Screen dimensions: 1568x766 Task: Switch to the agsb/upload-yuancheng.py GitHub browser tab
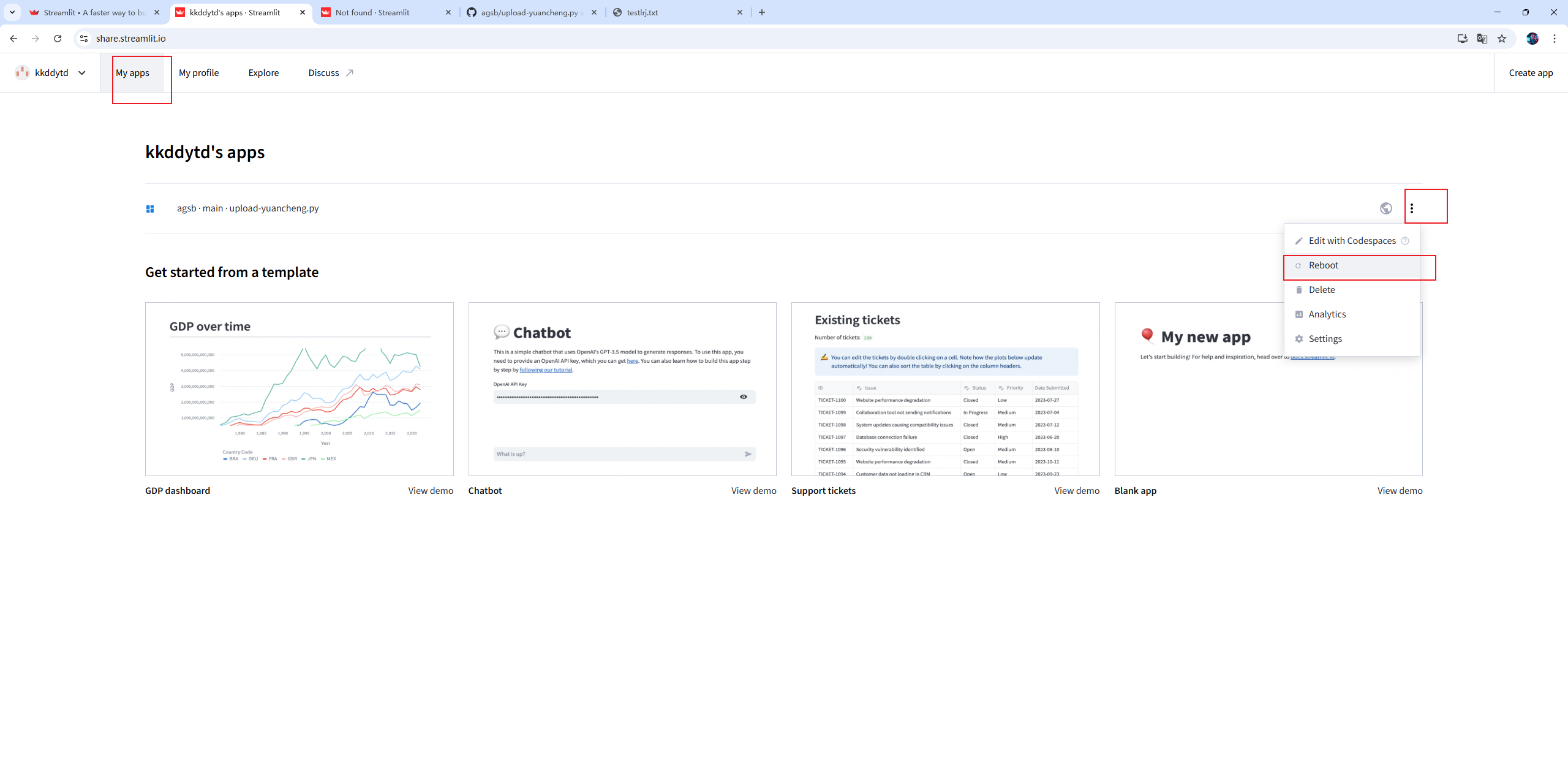click(x=532, y=12)
